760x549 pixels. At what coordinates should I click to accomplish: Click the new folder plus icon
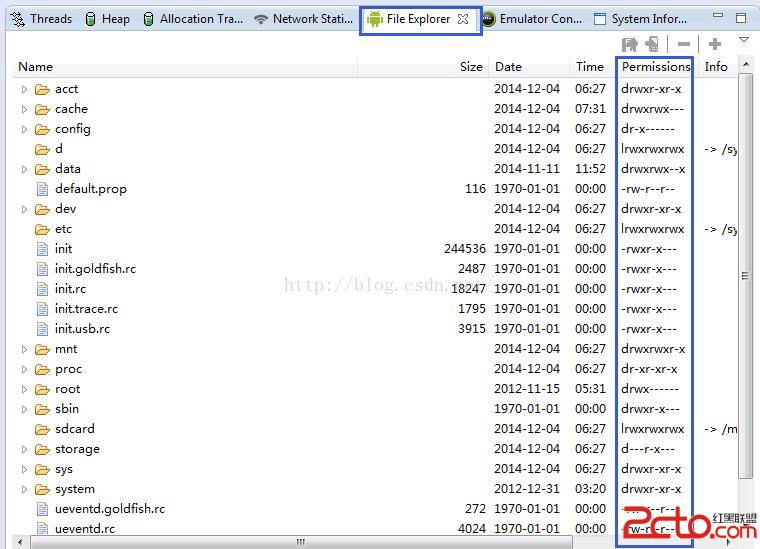[714, 44]
